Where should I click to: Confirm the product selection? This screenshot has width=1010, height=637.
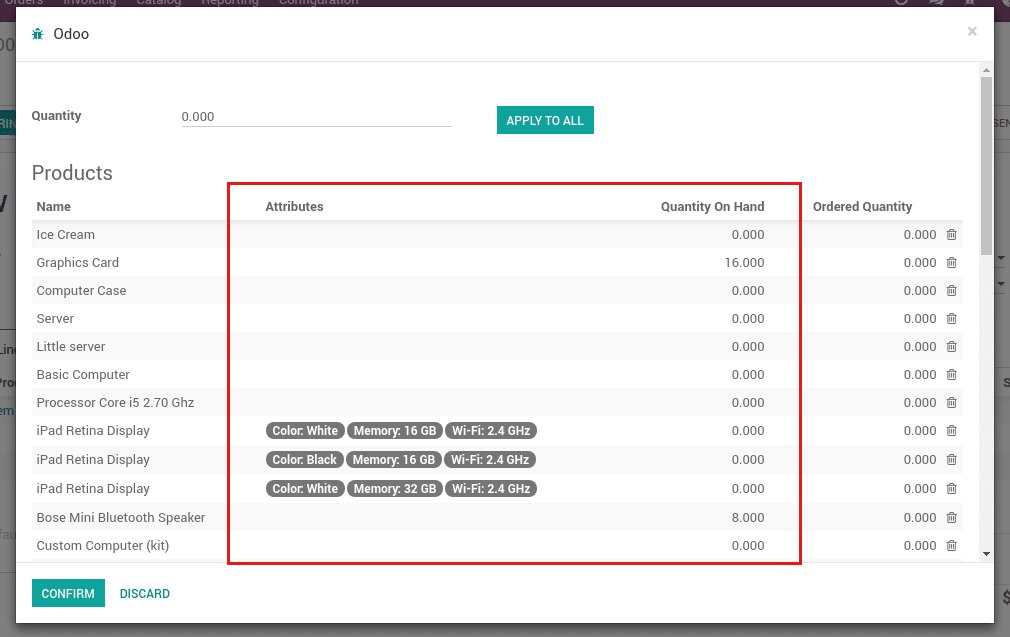click(68, 593)
